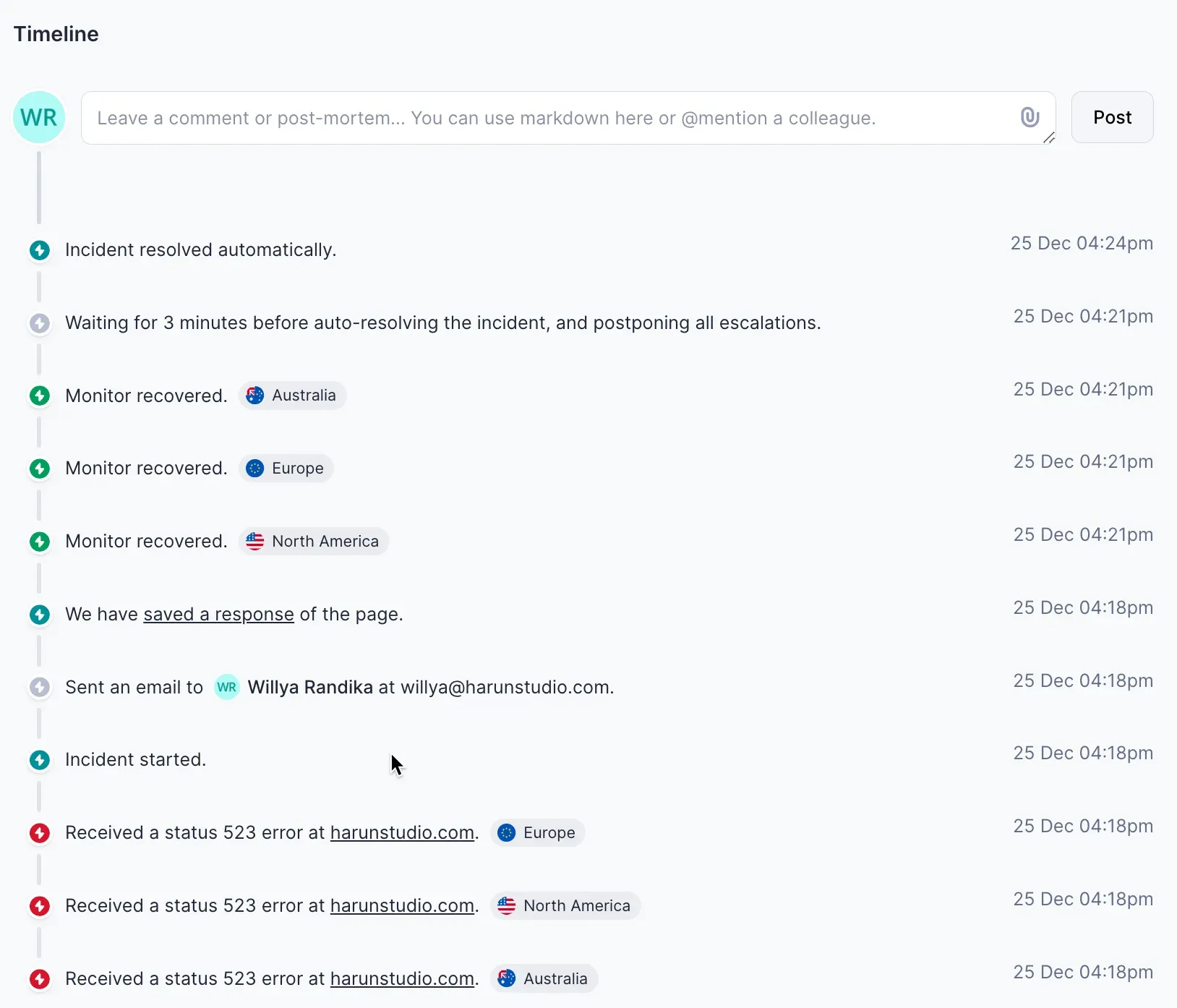Screen dimensions: 1177x1008
Task: Click the Post button
Action: pos(1111,117)
